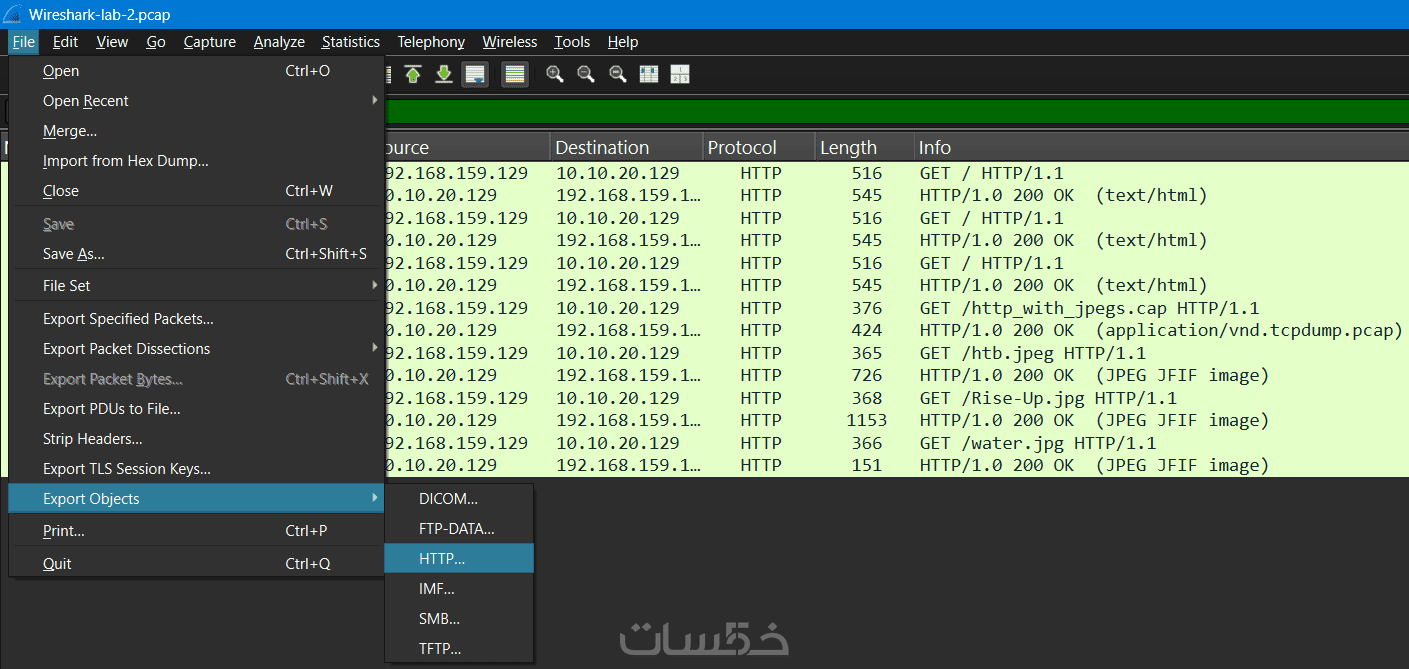Screen dimensions: 1409x669
Task: Open the Analyze menu
Action: tap(279, 42)
